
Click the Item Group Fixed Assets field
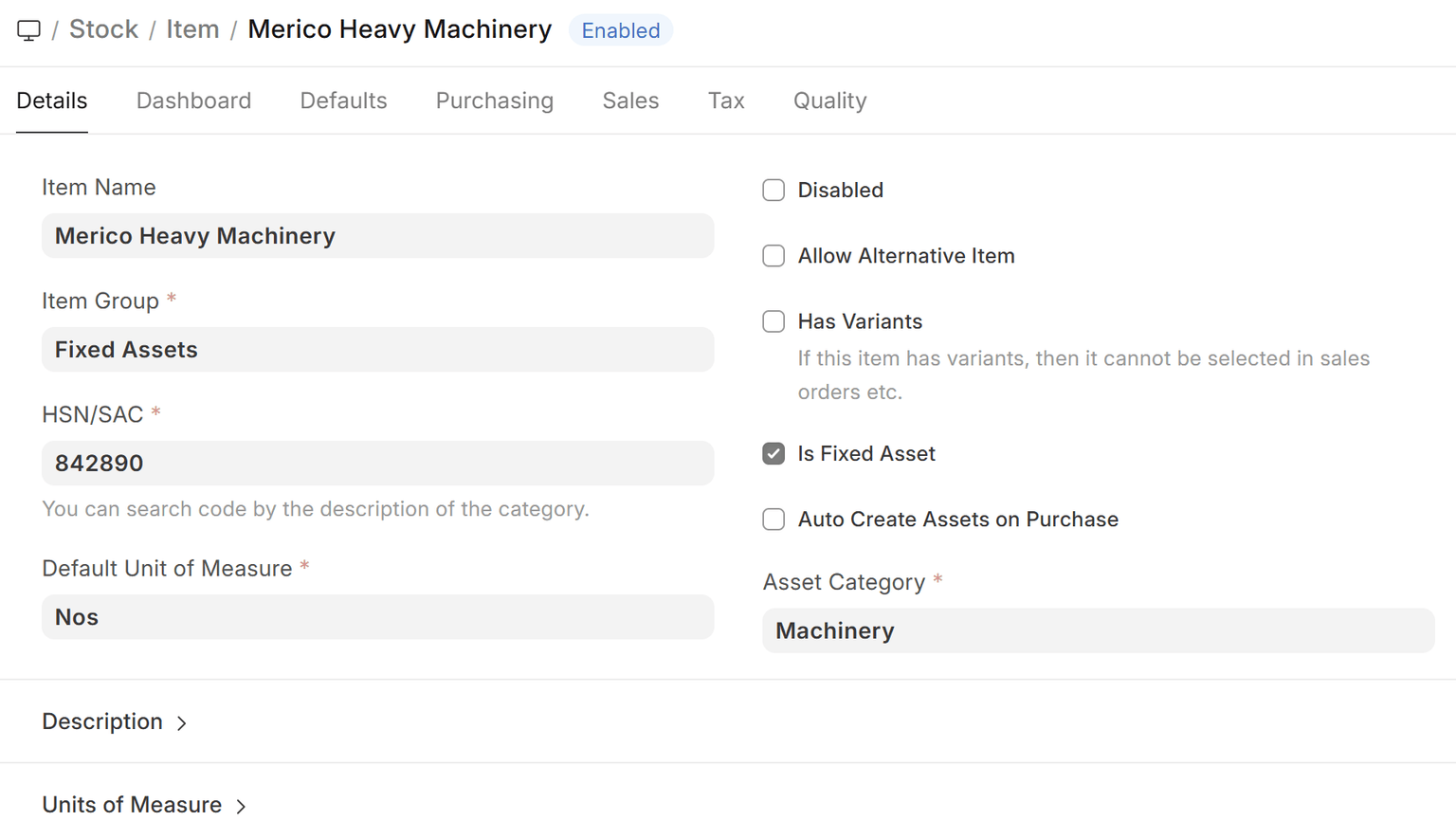[377, 350]
